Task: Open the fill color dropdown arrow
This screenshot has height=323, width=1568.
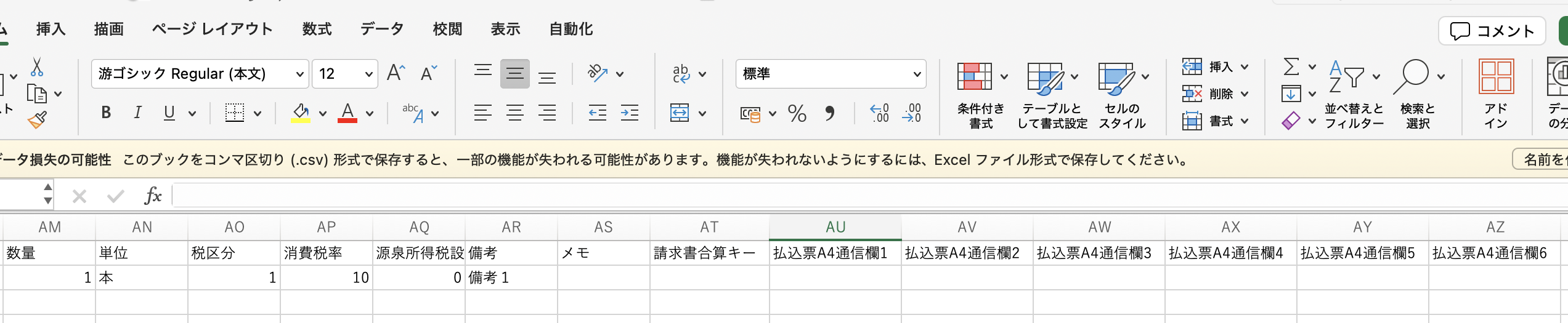Action: pyautogui.click(x=322, y=113)
